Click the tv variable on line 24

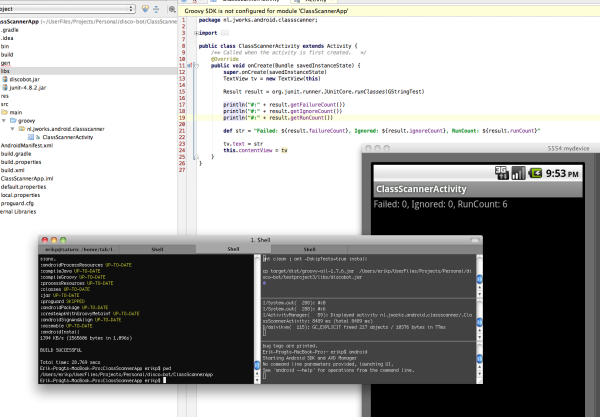coord(284,150)
